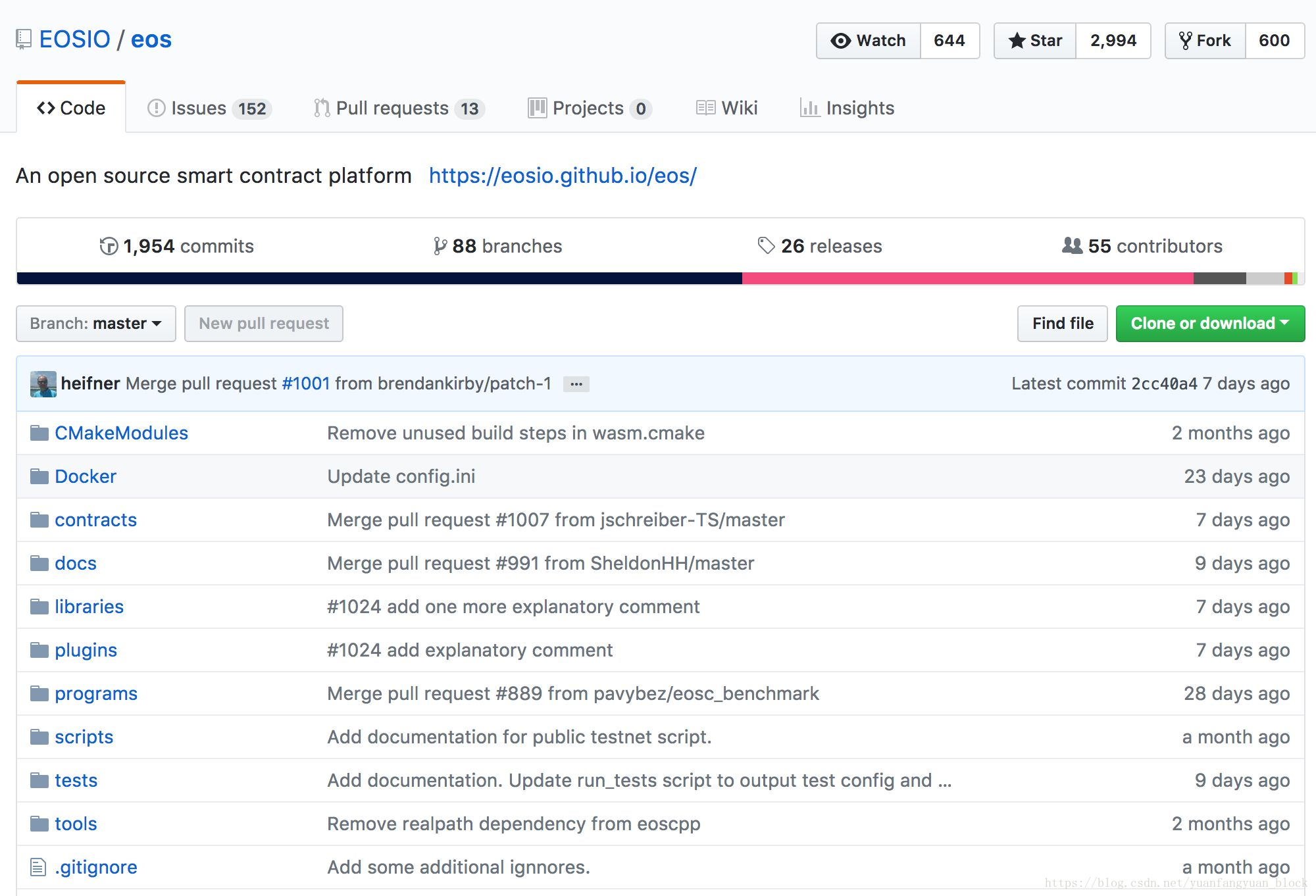The width and height of the screenshot is (1316, 896).
Task: Star the eos repository
Action: (1036, 41)
